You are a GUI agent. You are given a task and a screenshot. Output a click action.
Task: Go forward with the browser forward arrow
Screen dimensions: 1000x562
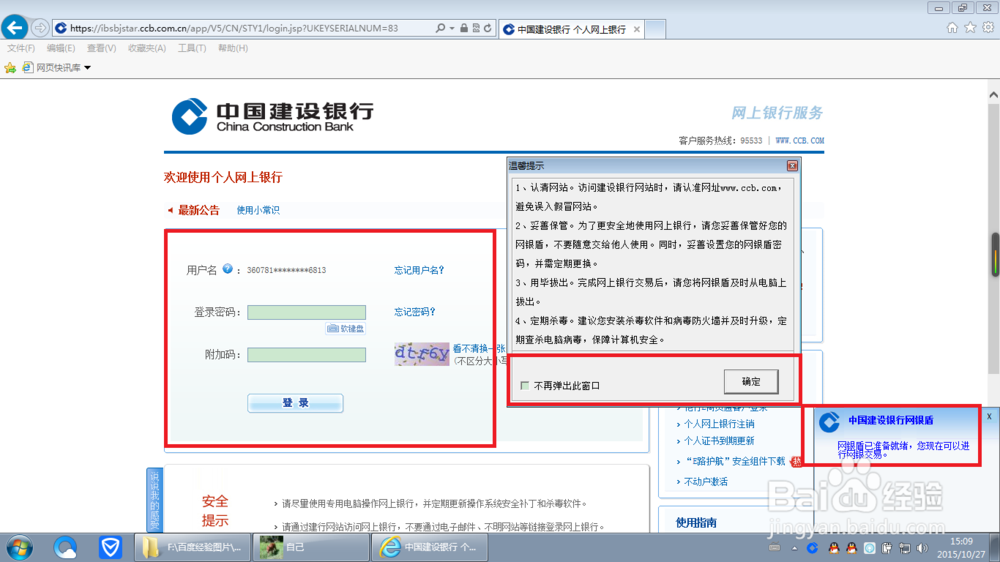click(40, 28)
